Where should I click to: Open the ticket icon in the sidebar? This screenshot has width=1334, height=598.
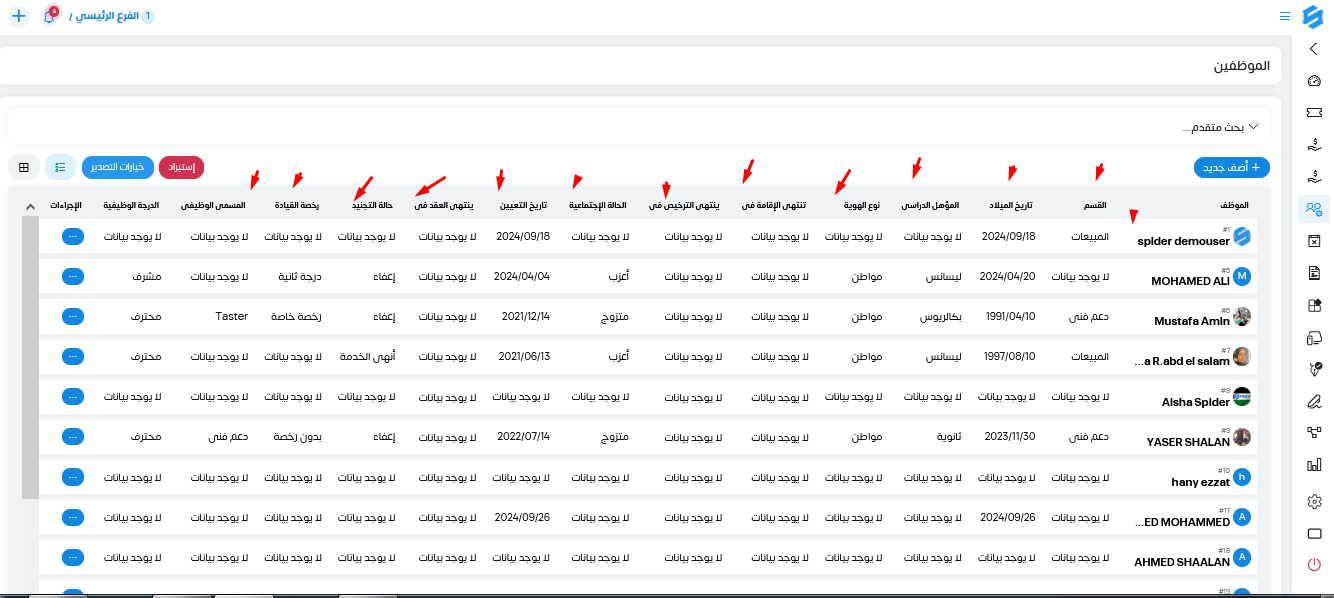click(1315, 113)
